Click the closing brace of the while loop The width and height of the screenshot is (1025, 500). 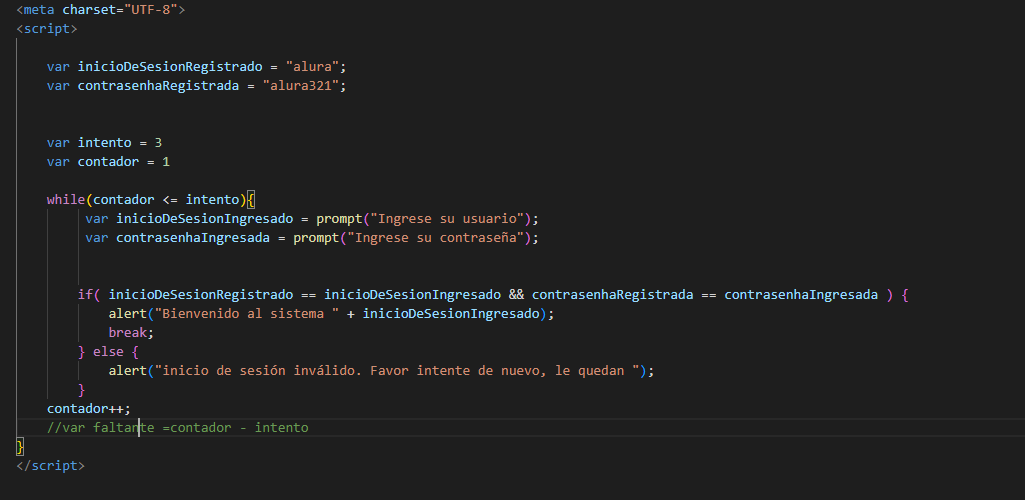click(x=20, y=447)
